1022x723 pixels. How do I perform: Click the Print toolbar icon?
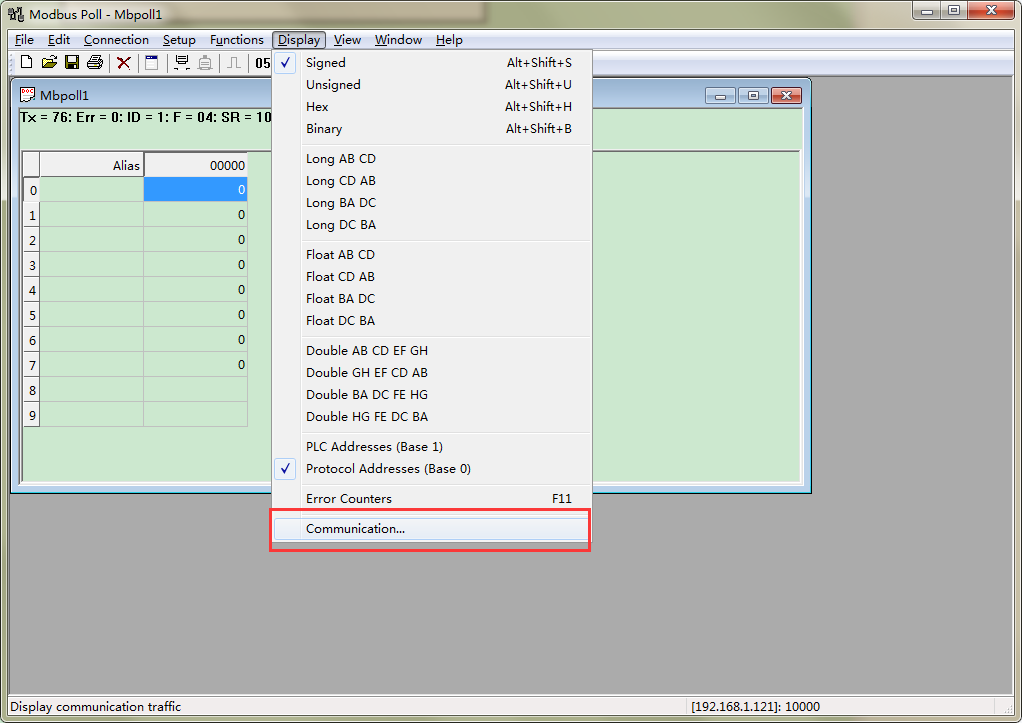pyautogui.click(x=95, y=63)
